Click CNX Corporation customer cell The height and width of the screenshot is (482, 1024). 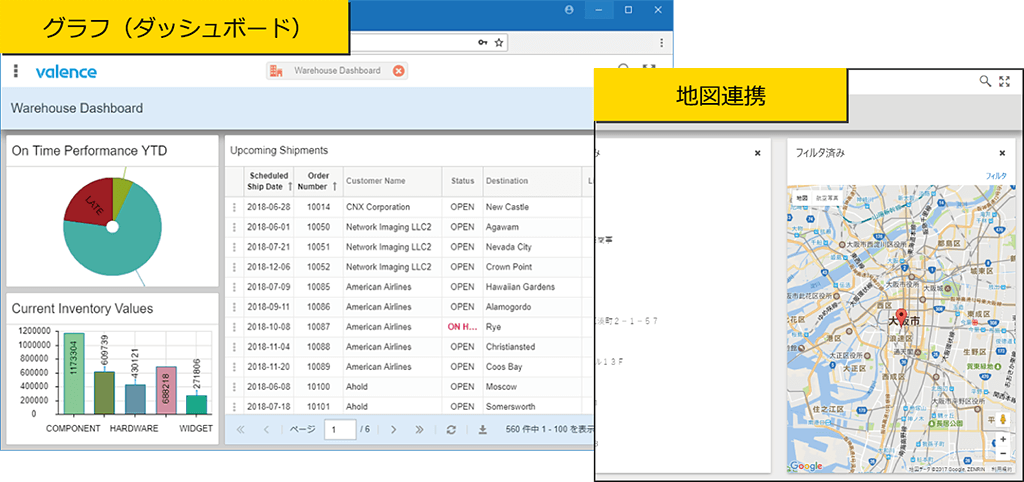click(x=378, y=207)
